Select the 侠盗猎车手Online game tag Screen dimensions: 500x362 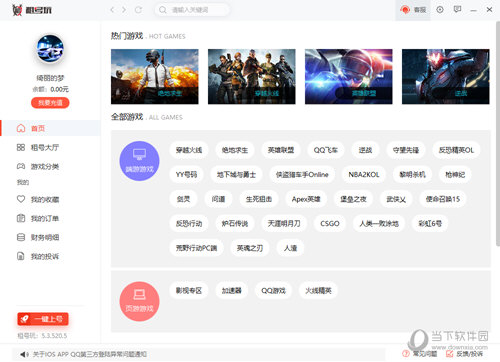pos(302,174)
